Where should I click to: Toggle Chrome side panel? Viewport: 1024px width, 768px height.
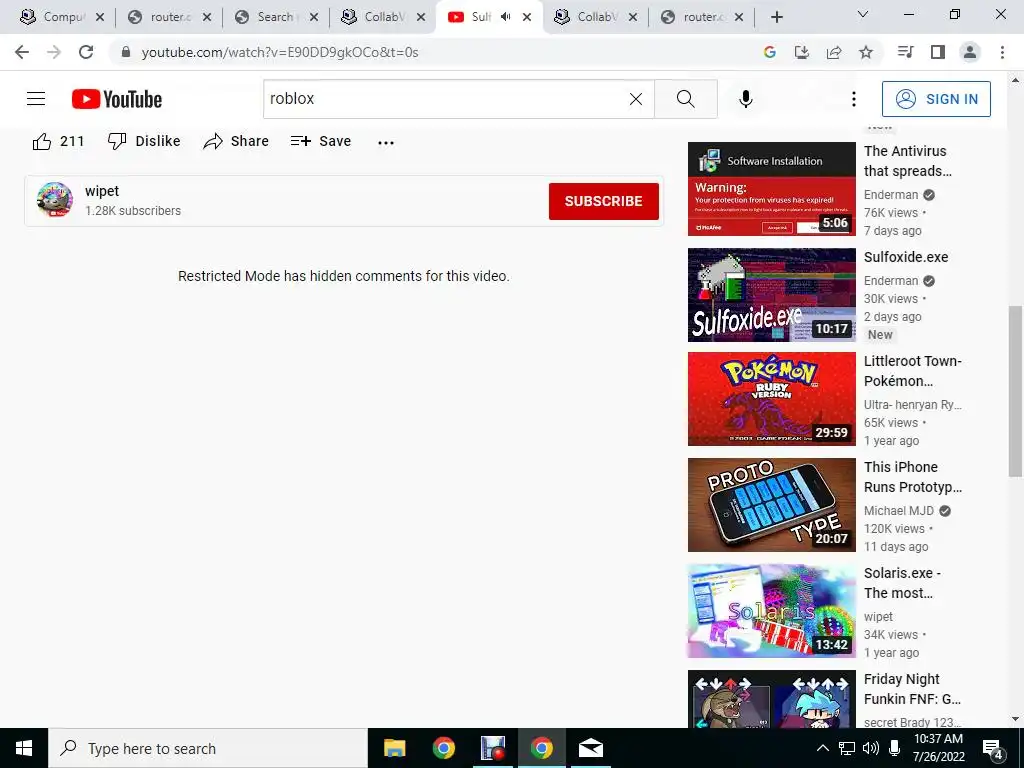938,52
